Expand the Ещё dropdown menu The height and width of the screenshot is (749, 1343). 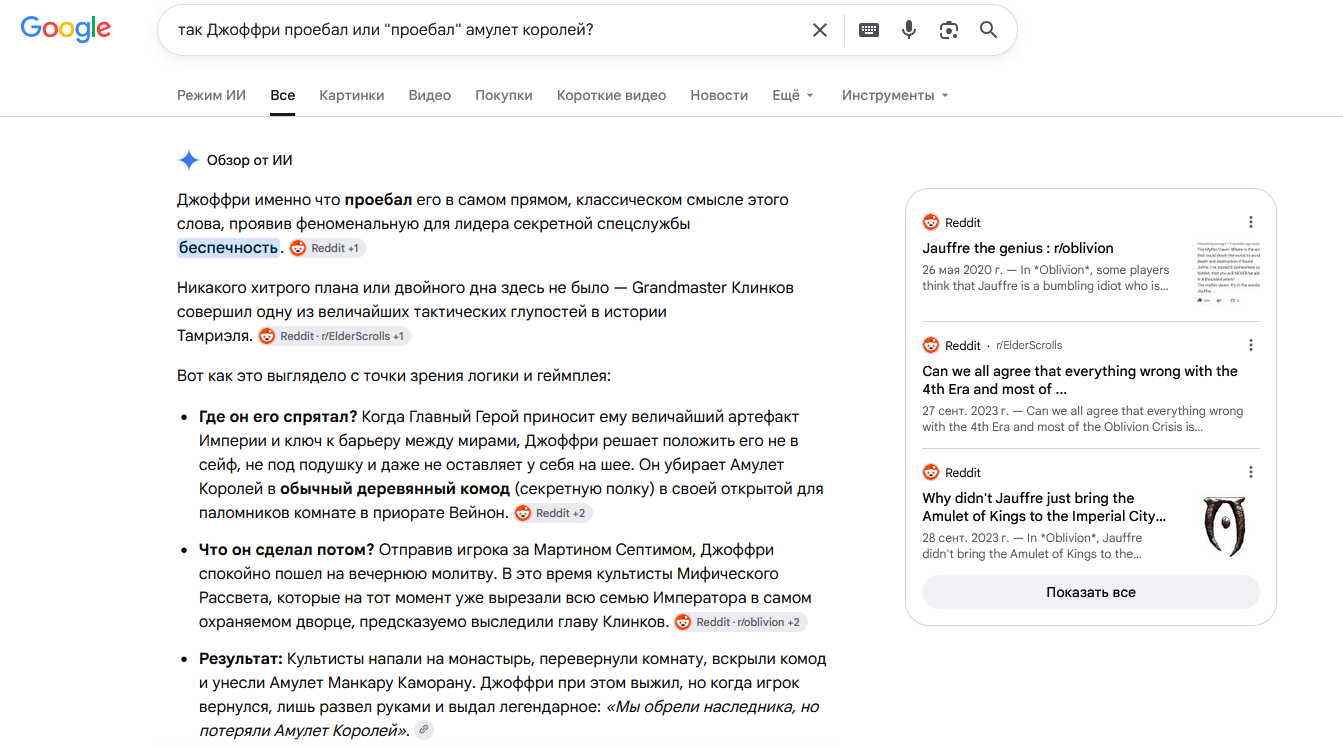[793, 95]
